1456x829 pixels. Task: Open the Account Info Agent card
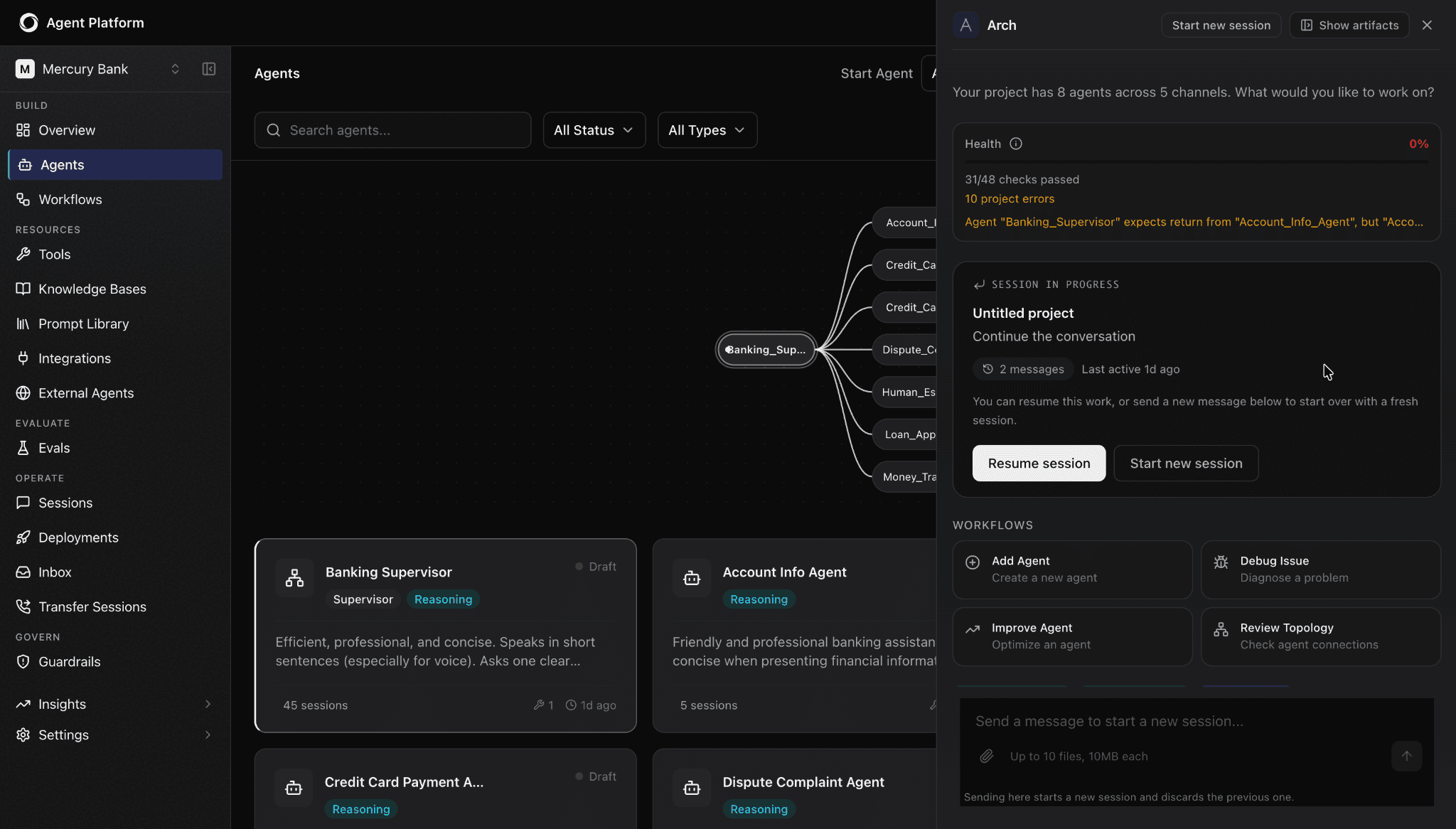click(795, 636)
